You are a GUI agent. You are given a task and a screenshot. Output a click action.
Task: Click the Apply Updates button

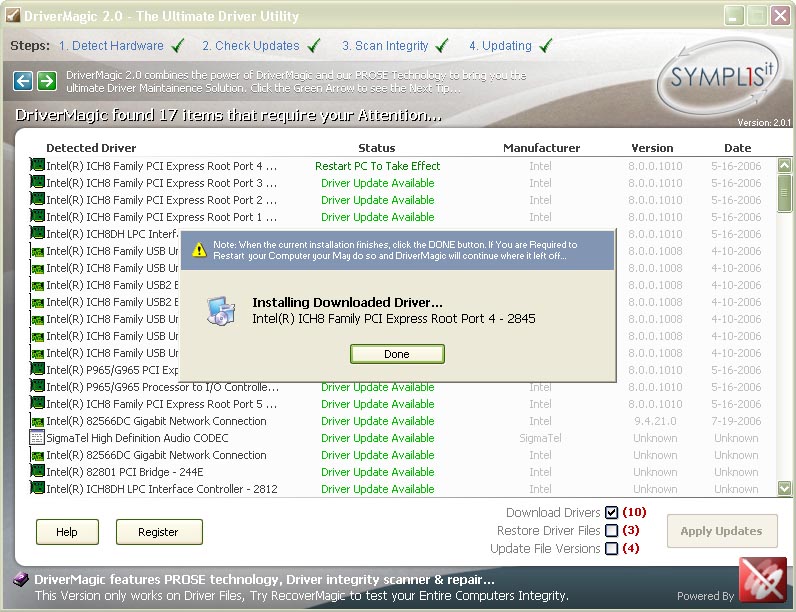pyautogui.click(x=722, y=531)
